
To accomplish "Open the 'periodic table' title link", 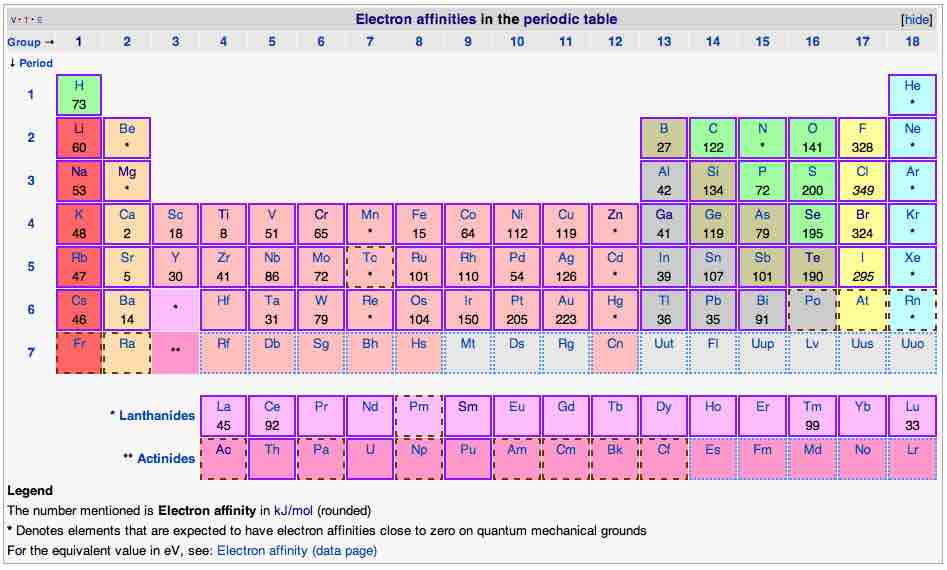I will [x=573, y=19].
